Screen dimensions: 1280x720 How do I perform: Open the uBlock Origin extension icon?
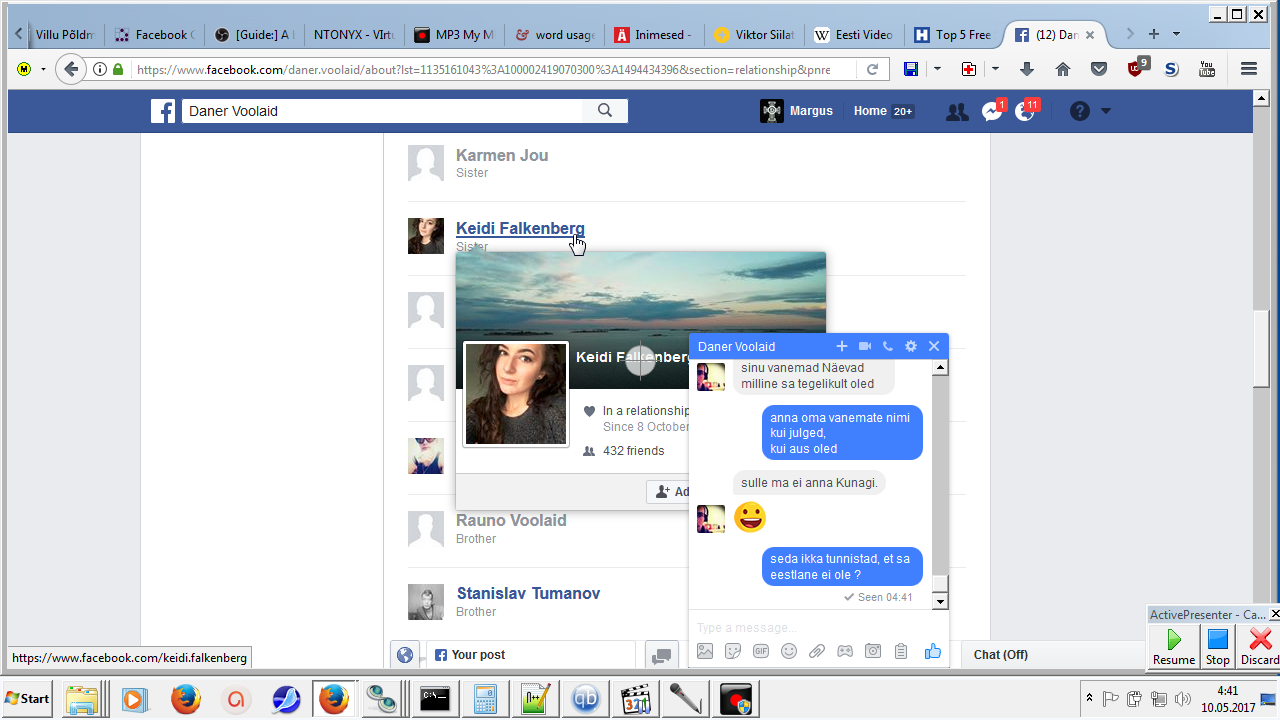click(x=1137, y=67)
